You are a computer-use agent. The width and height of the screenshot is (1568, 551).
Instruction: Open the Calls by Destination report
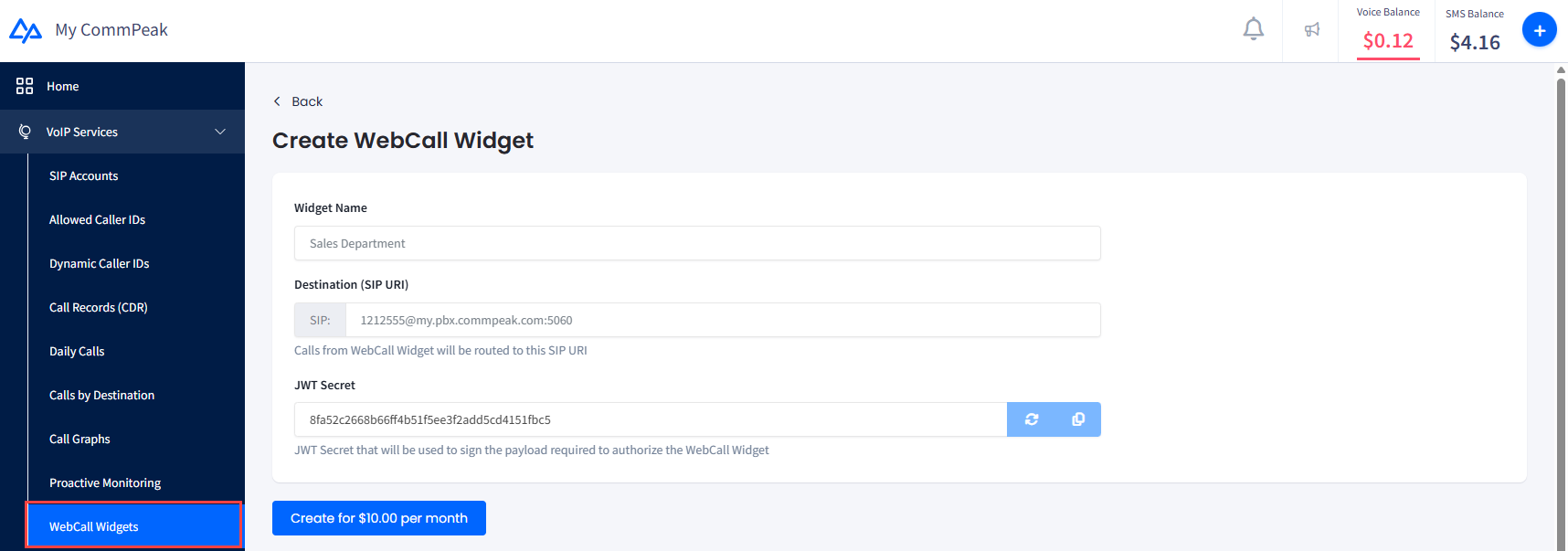tap(101, 395)
